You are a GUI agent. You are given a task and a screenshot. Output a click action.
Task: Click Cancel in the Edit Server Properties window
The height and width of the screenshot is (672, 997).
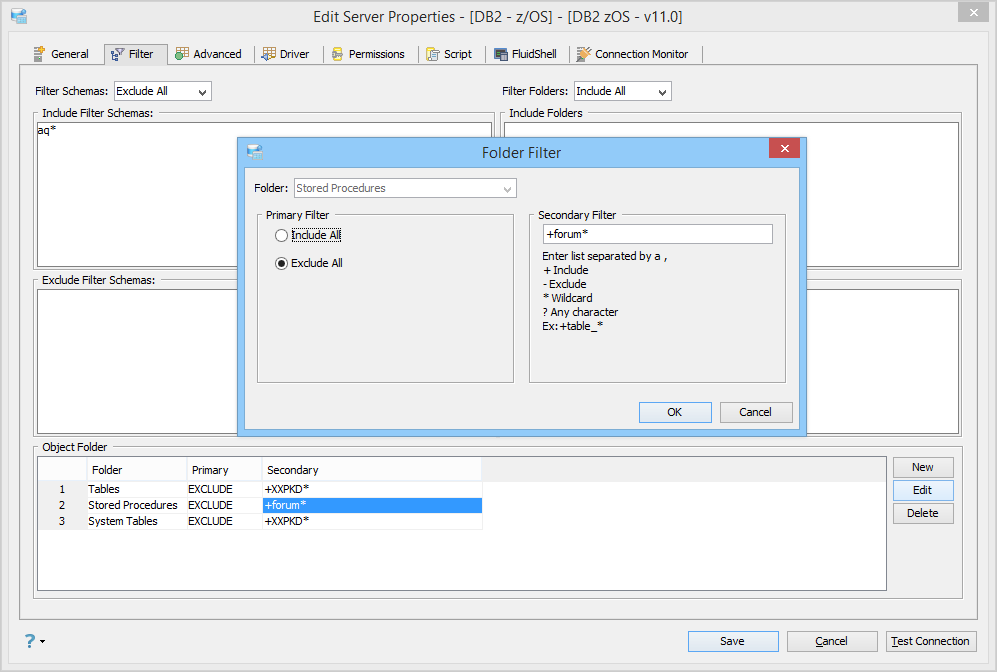pyautogui.click(x=832, y=641)
